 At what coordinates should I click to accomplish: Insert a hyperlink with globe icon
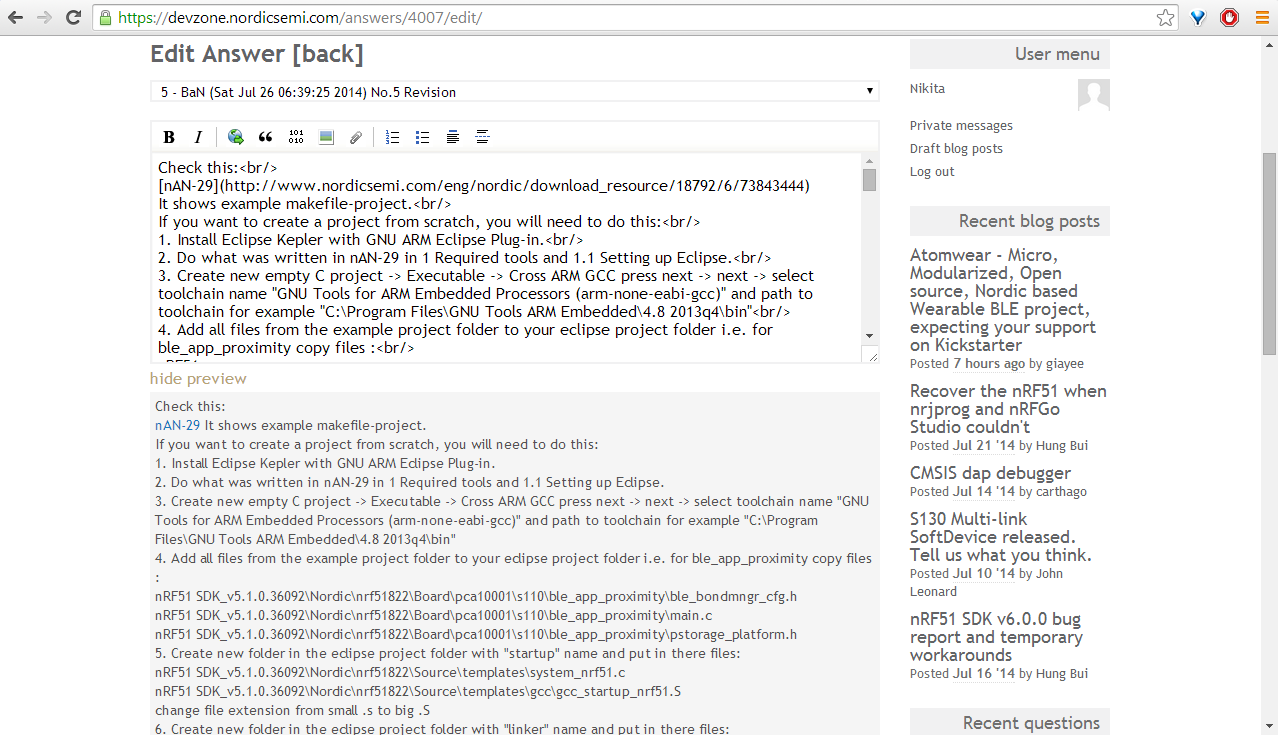tap(235, 137)
